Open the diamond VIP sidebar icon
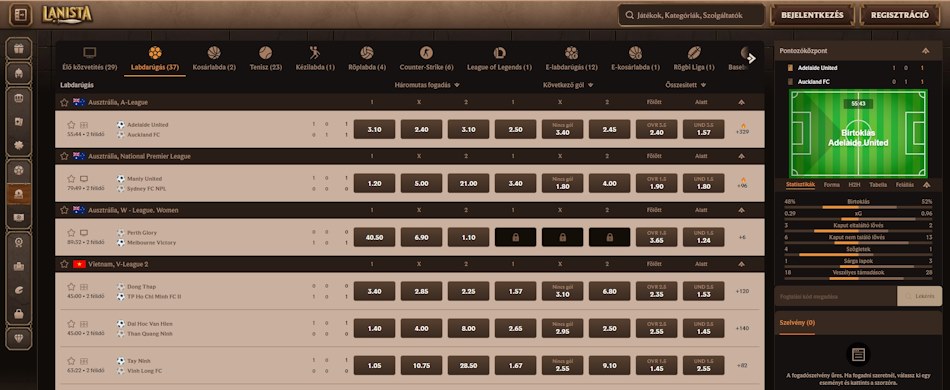The height and width of the screenshot is (390, 950). (19, 339)
